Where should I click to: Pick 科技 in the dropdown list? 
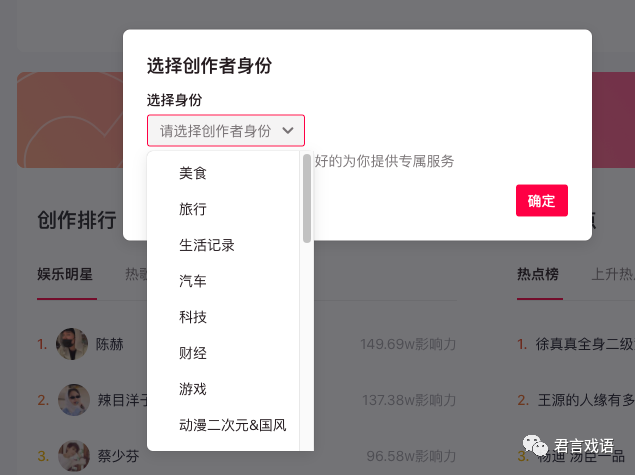(193, 317)
